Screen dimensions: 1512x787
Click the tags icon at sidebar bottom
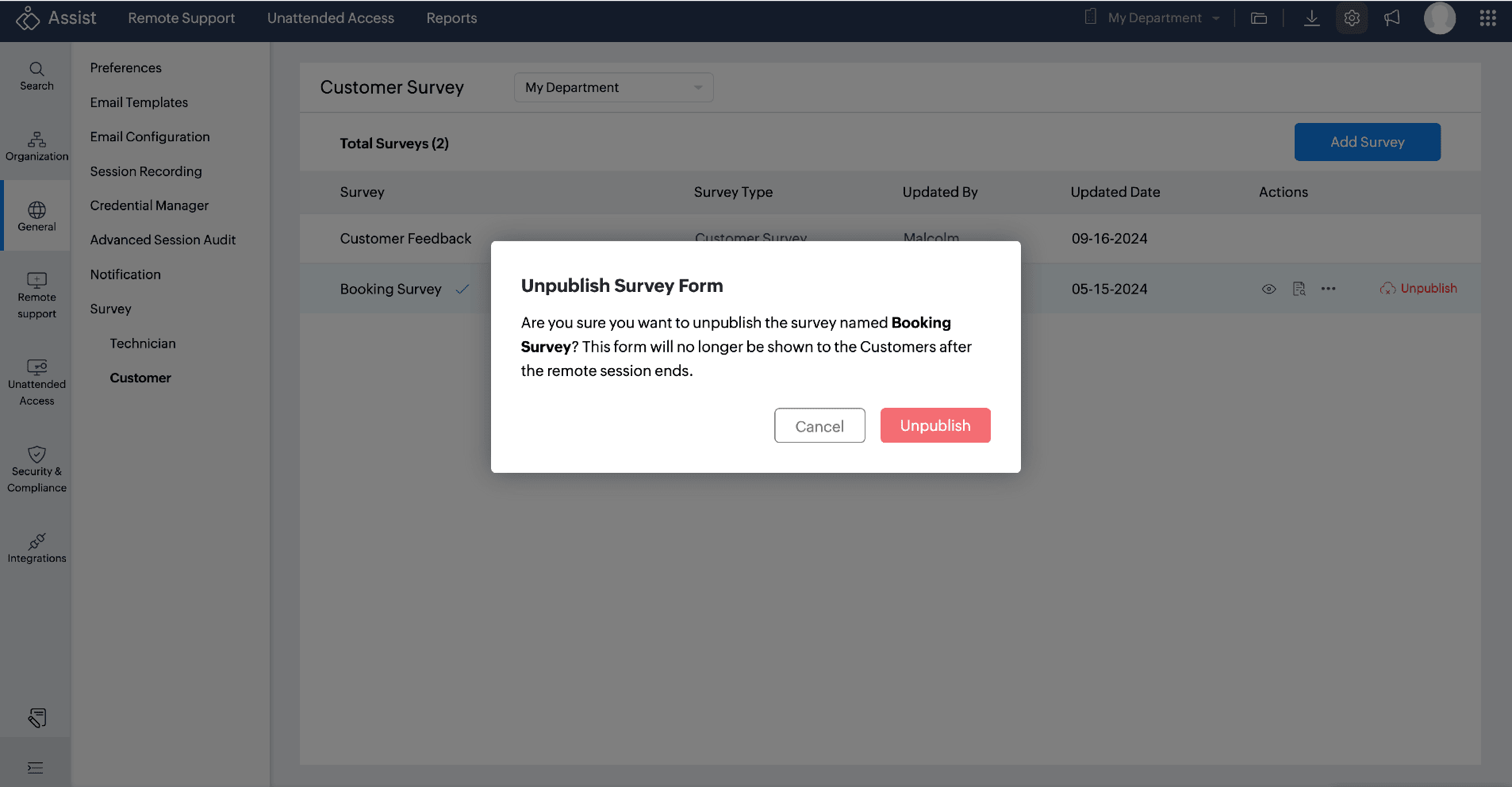coord(36,718)
